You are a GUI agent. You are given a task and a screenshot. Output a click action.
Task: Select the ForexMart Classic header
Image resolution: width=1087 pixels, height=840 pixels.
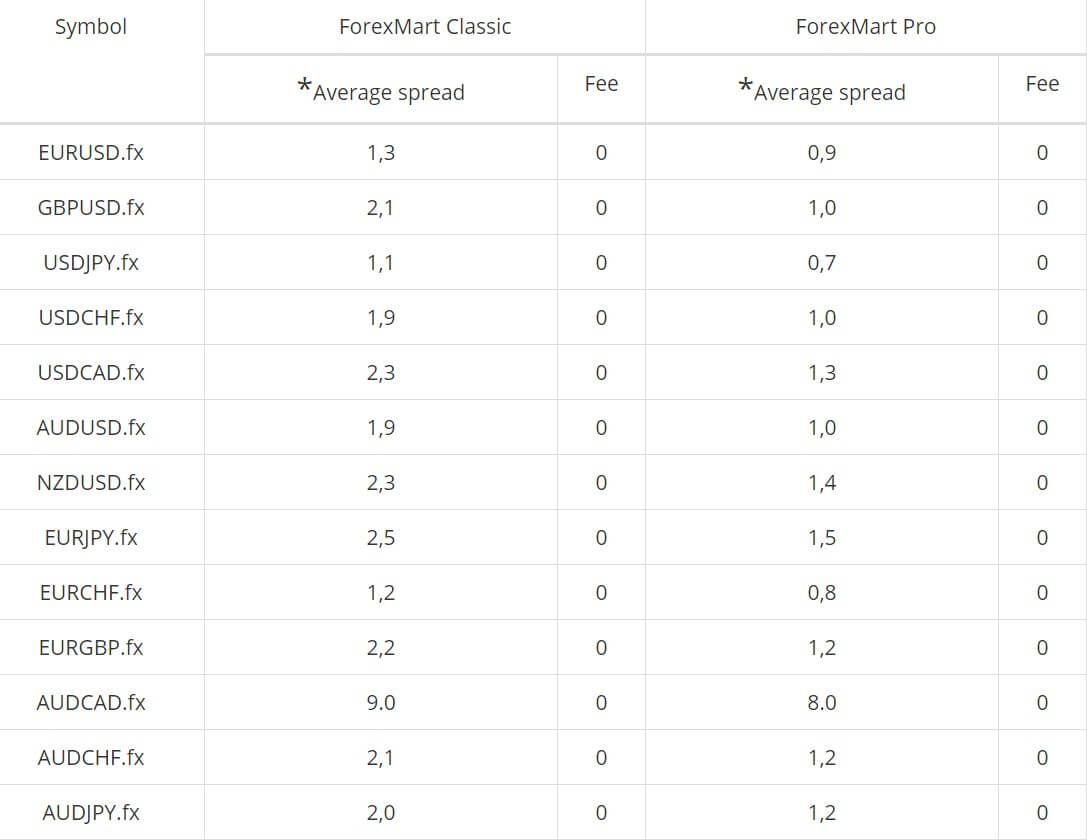[x=425, y=26]
